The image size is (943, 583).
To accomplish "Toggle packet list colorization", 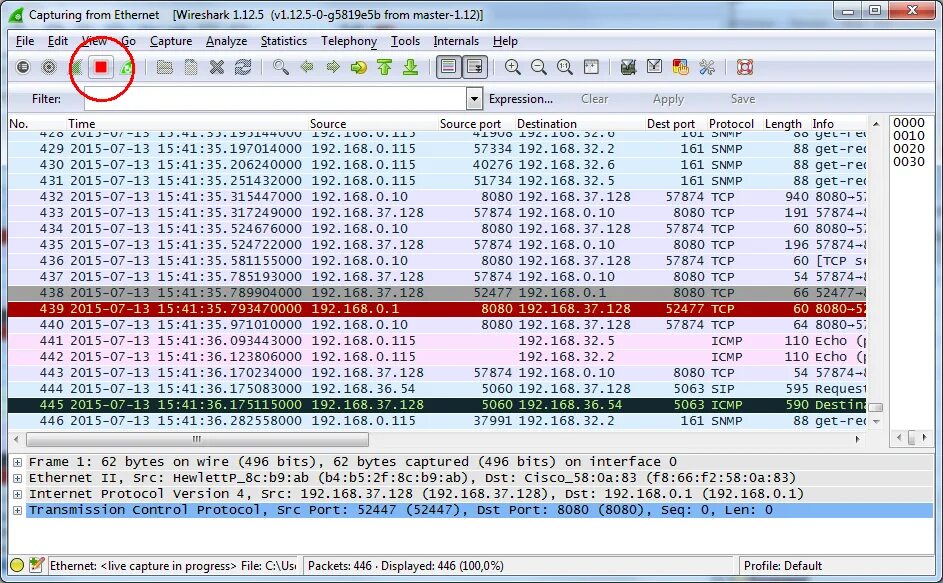I will tap(448, 67).
